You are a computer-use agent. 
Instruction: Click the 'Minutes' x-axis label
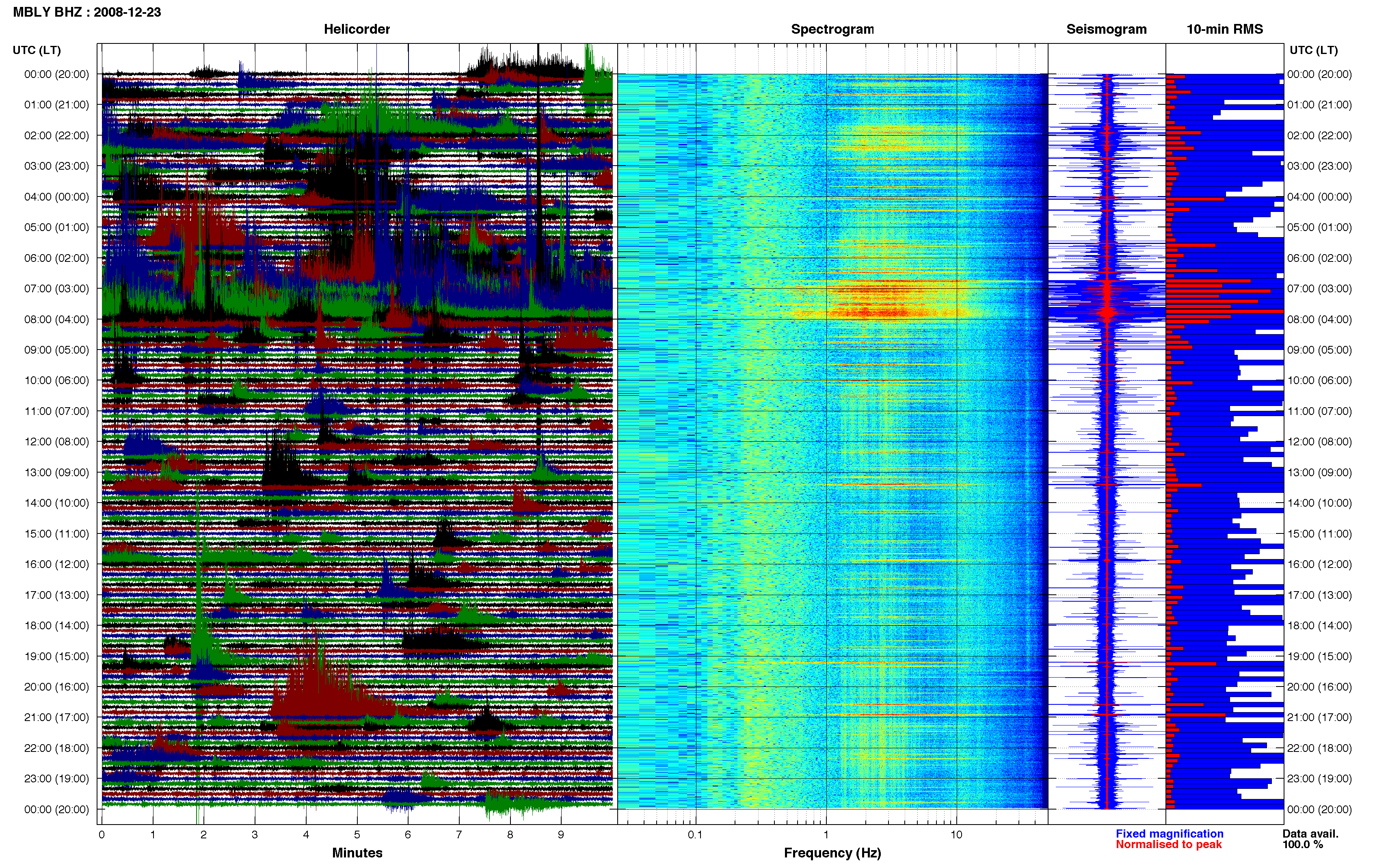click(357, 853)
